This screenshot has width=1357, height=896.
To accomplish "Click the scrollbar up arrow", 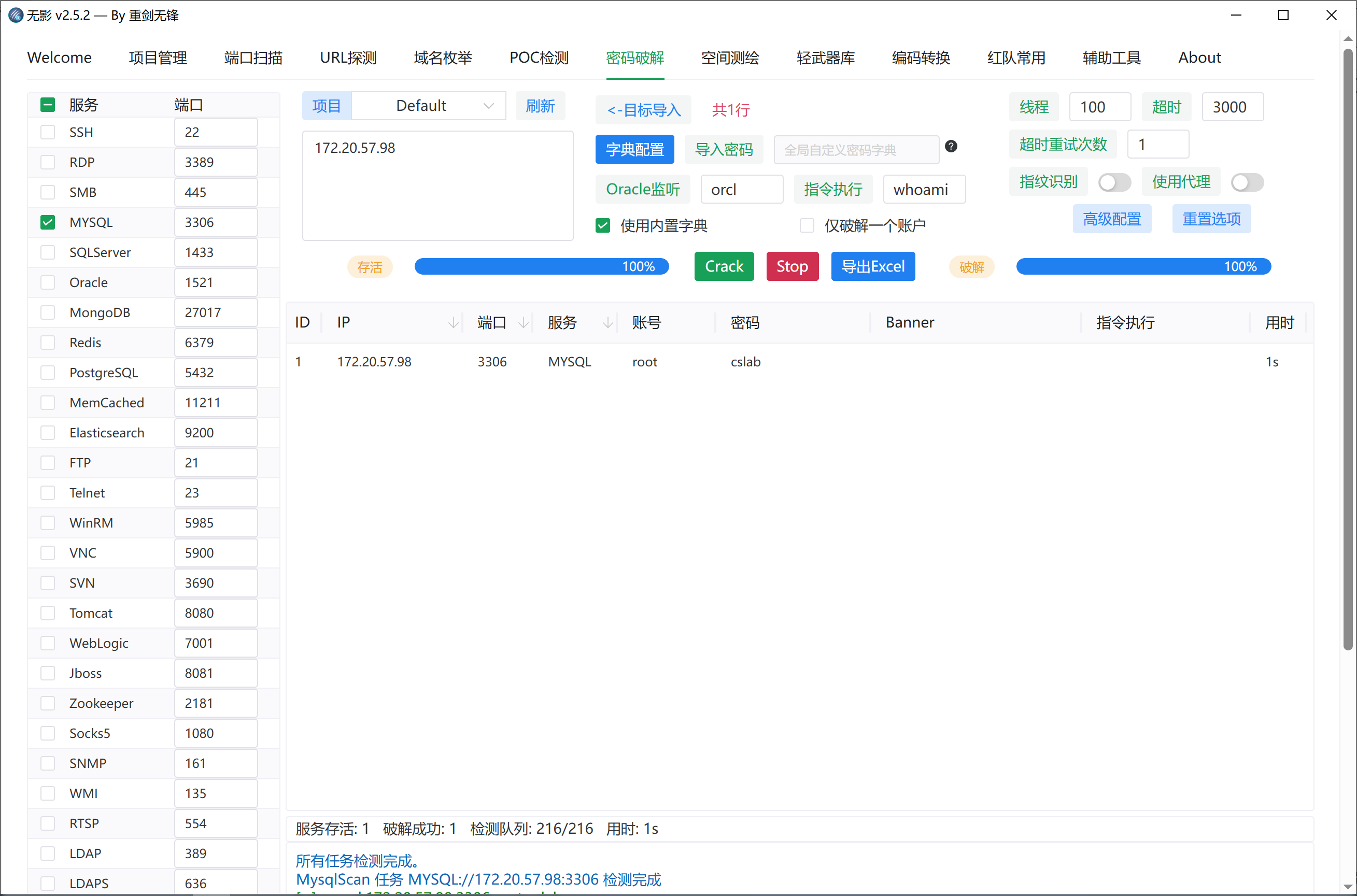I will coord(1348,39).
